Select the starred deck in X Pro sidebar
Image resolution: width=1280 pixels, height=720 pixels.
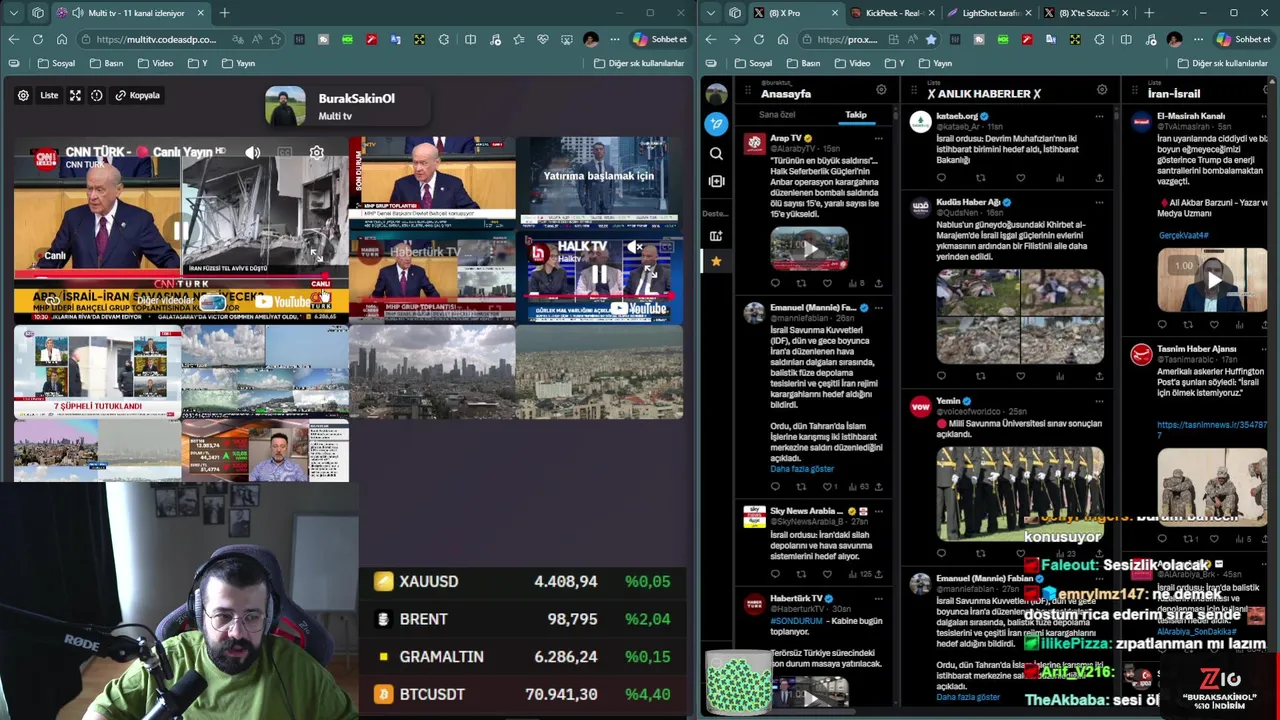coord(716,261)
